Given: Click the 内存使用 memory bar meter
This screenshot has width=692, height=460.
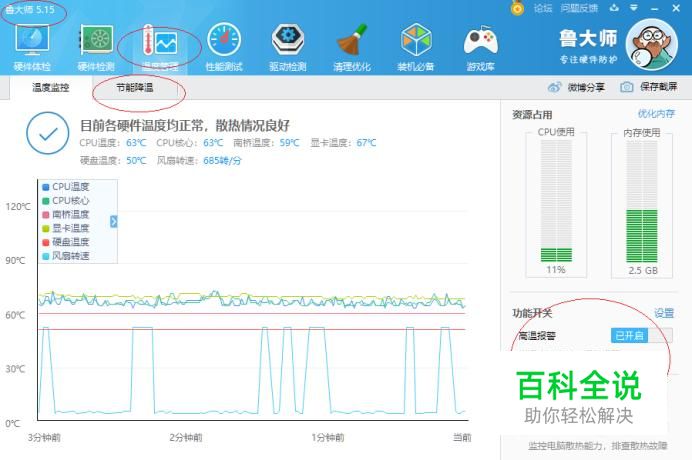Looking at the screenshot, I should click(642, 202).
